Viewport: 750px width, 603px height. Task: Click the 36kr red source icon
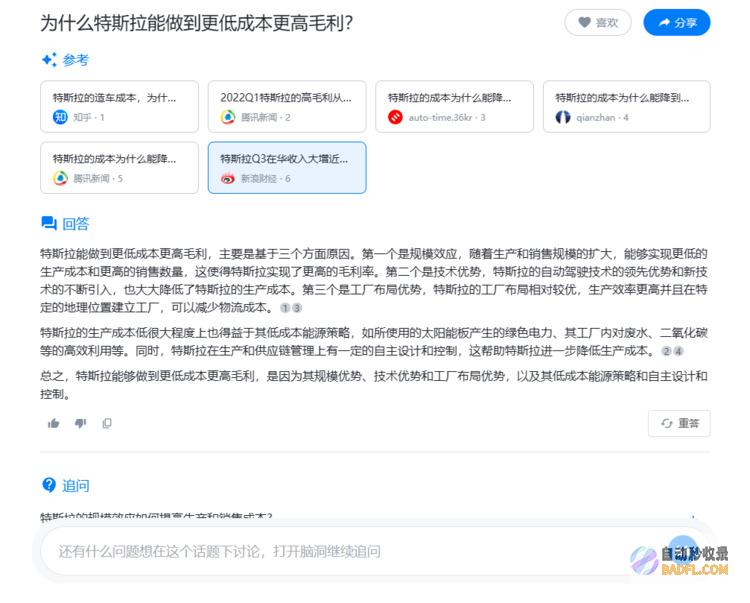[395, 117]
